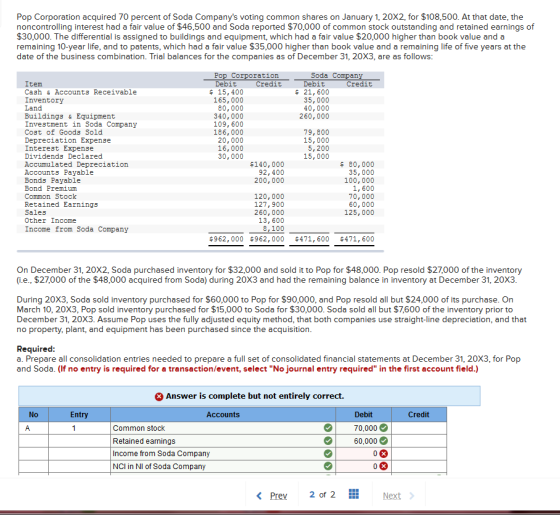This screenshot has width=560, height=516.
Task: Go to previous question with Prev link
Action: pos(278,496)
